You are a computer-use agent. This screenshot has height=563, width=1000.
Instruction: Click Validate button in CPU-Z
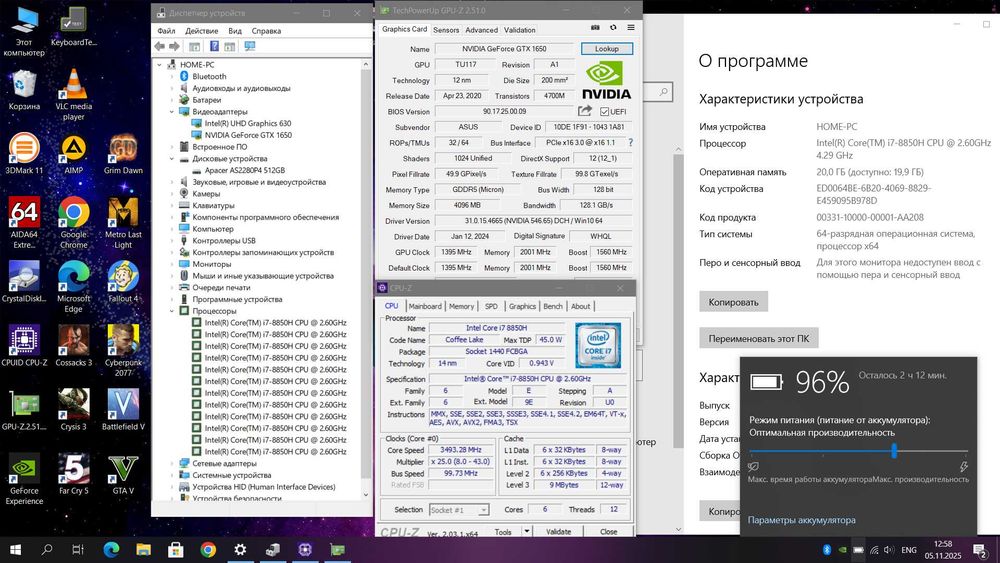(x=559, y=531)
